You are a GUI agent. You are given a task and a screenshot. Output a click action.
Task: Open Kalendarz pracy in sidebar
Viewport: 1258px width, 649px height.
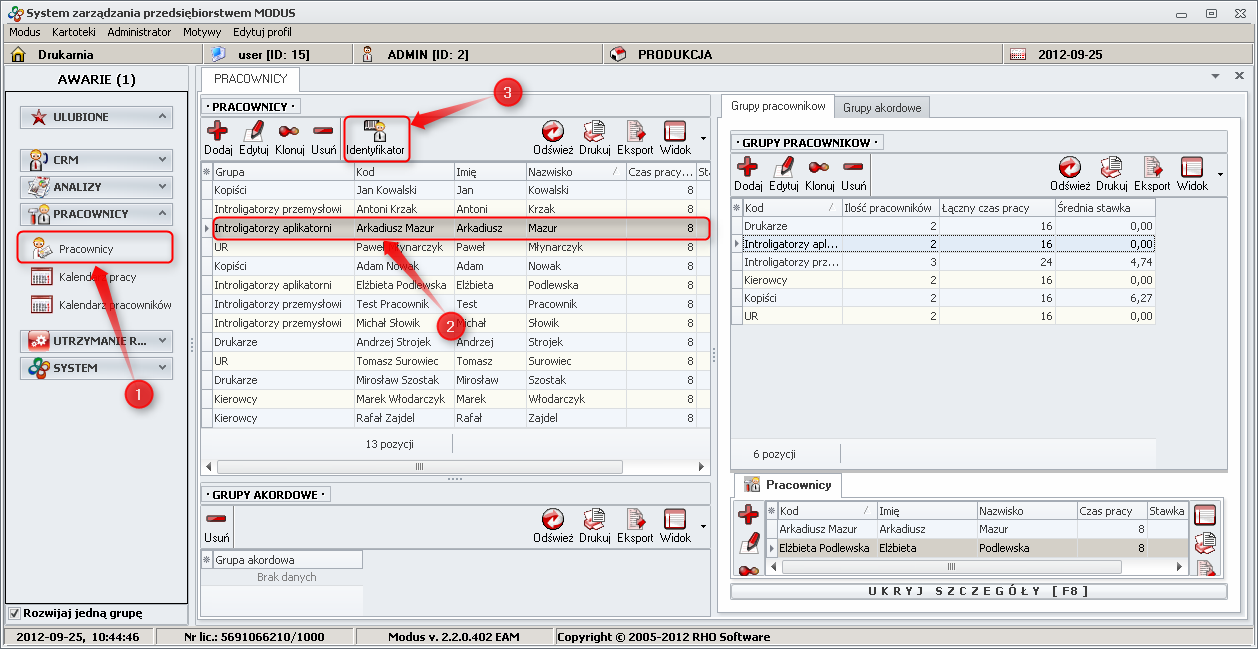(97, 277)
